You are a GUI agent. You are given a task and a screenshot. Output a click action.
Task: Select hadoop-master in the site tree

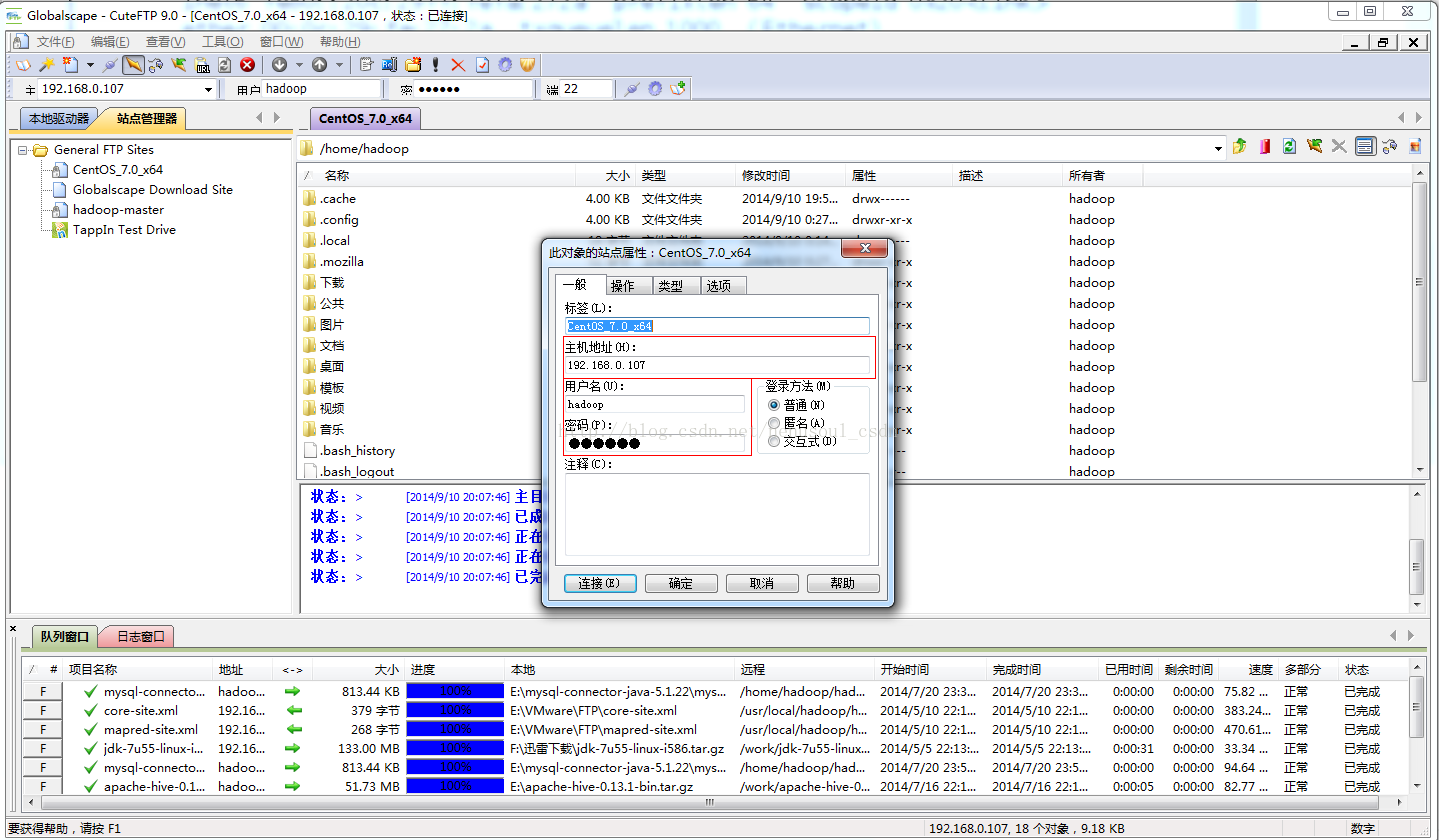click(118, 210)
